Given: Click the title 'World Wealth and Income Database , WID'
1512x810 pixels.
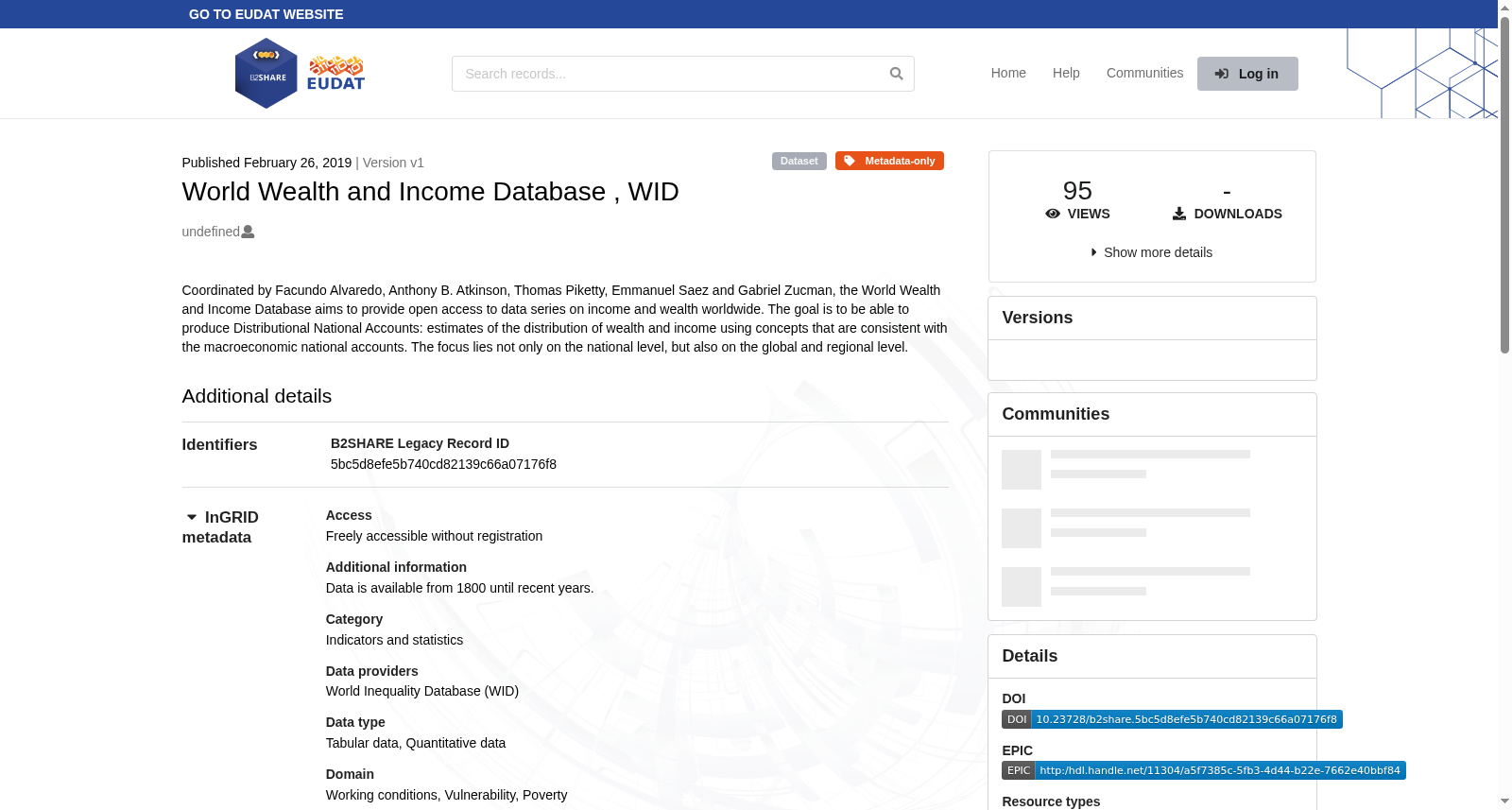Looking at the screenshot, I should [x=430, y=191].
